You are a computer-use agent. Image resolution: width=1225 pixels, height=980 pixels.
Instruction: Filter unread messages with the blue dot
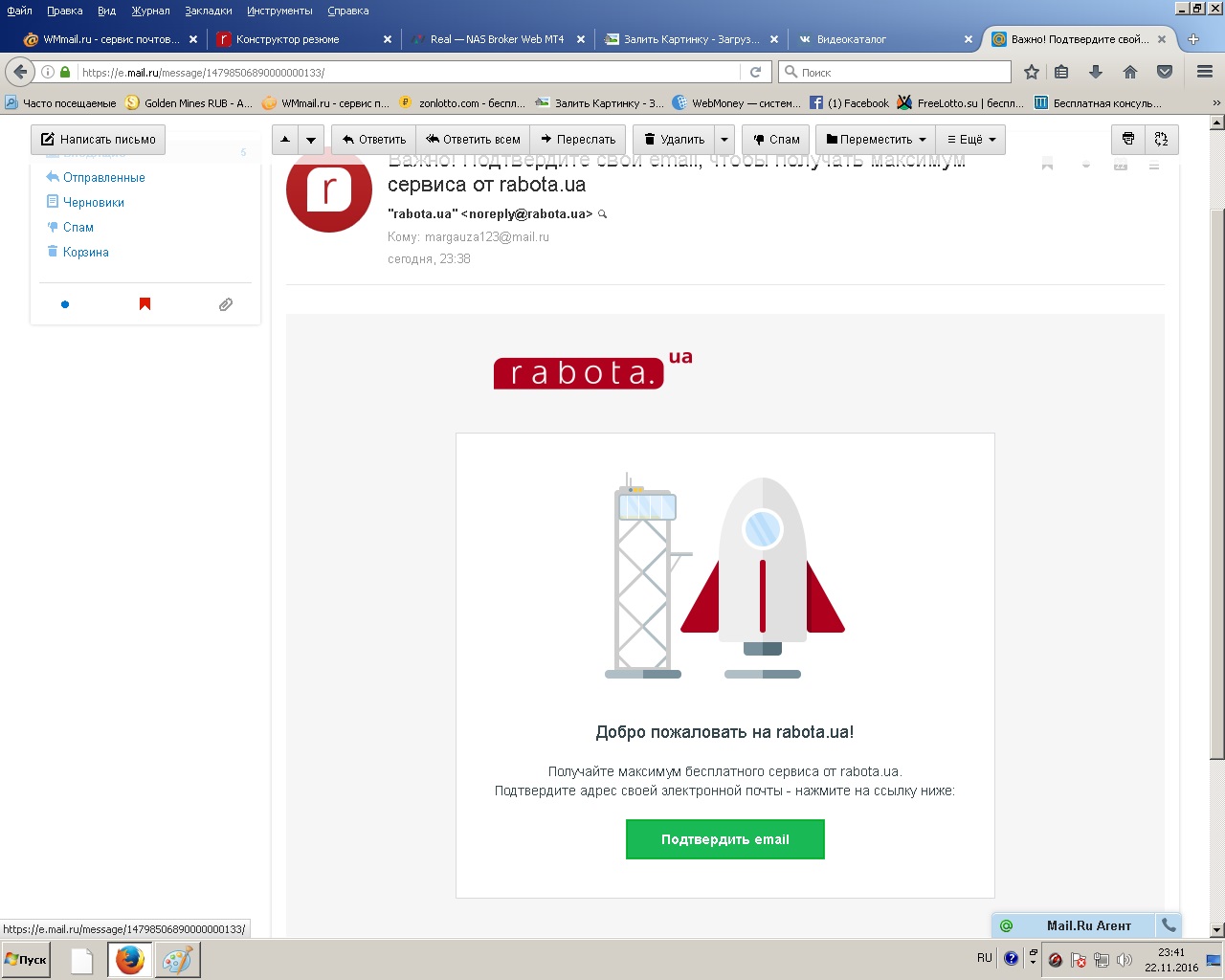(x=65, y=304)
